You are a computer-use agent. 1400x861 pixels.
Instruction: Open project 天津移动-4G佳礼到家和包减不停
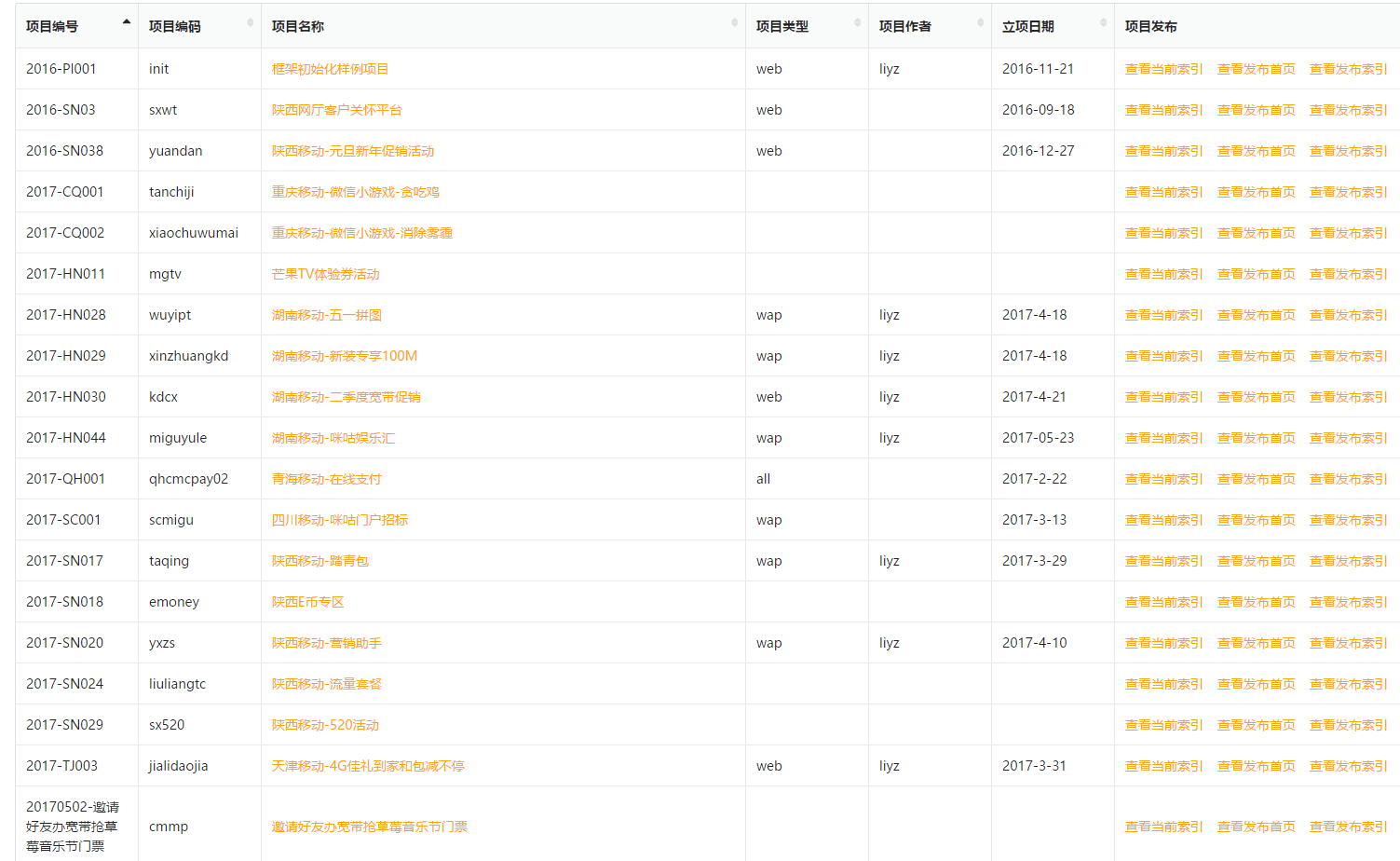coord(368,766)
